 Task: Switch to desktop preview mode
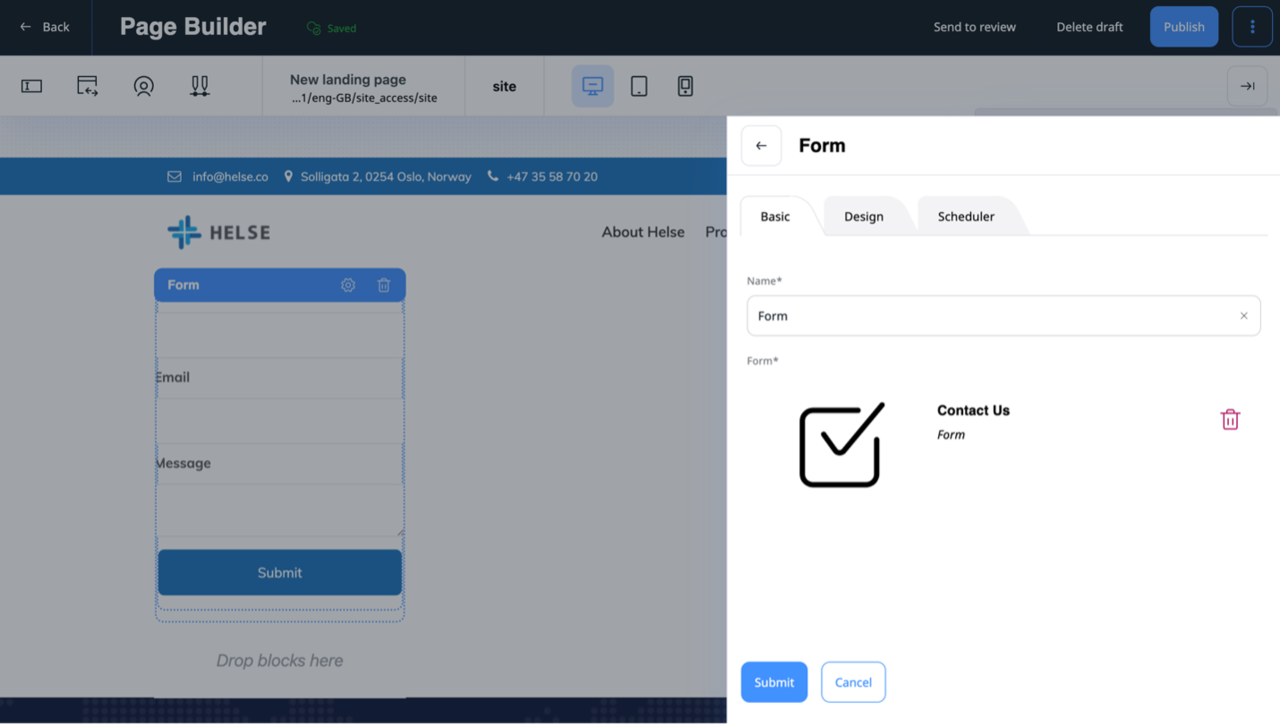tap(593, 86)
